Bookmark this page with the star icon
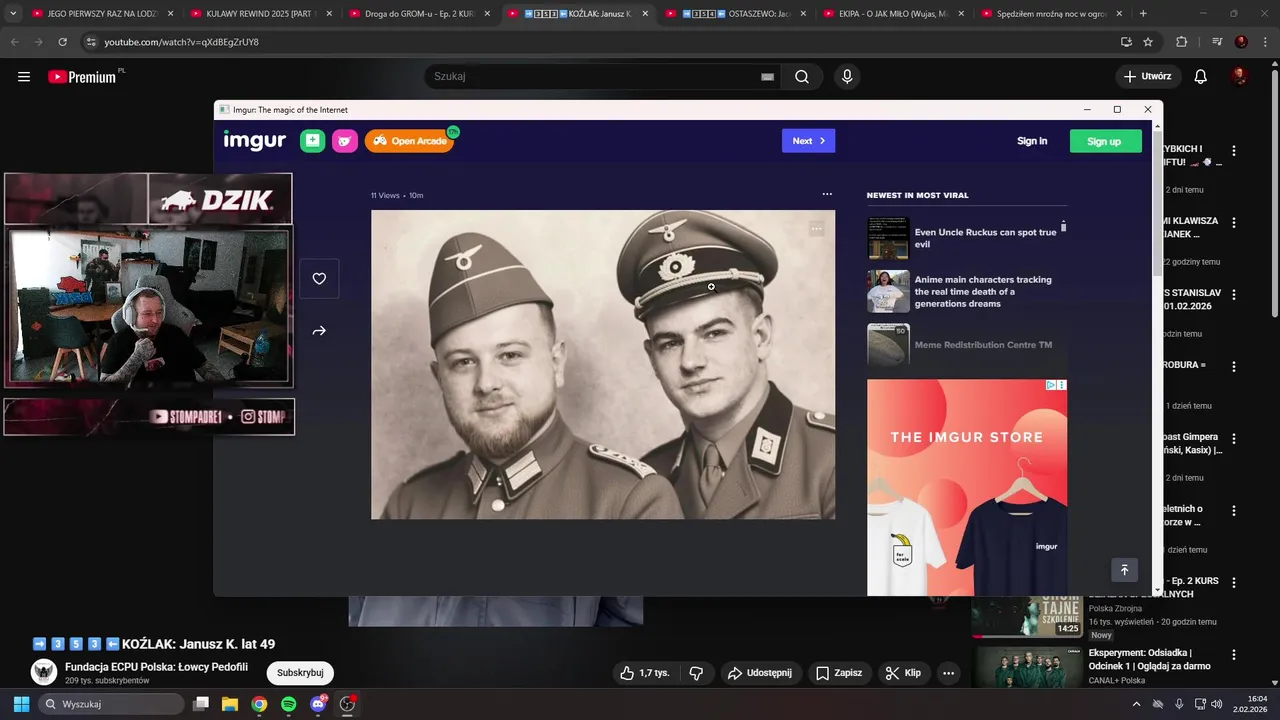Screen dimensions: 1280x720 (1148, 42)
